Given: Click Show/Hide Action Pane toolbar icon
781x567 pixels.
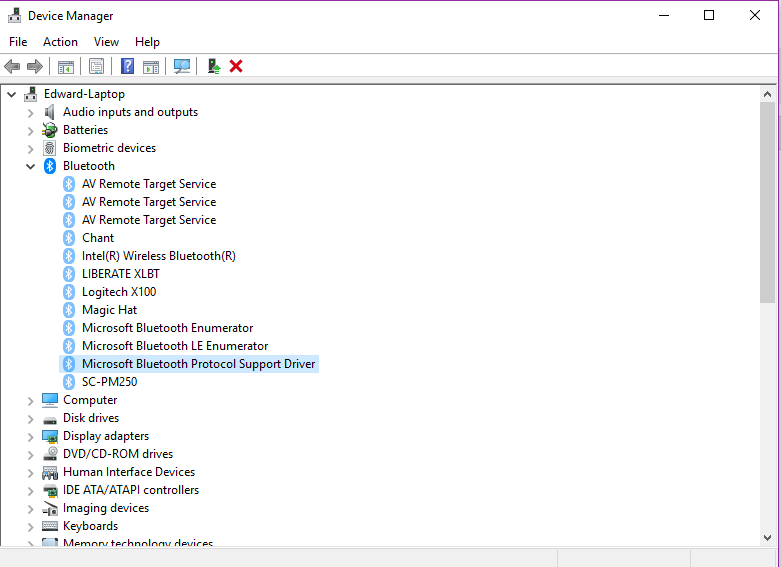Looking at the screenshot, I should [151, 66].
